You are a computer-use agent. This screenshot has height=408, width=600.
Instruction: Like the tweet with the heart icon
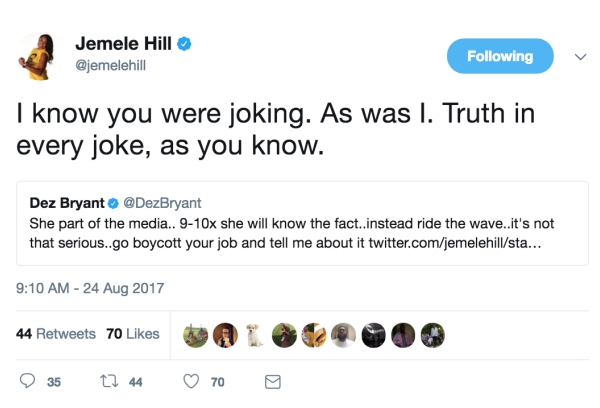click(x=190, y=381)
